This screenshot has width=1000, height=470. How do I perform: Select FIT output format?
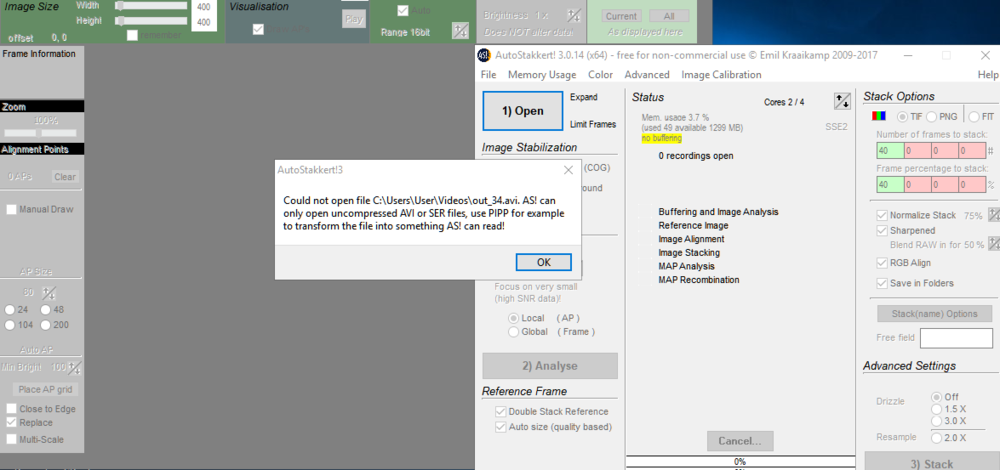click(x=974, y=117)
